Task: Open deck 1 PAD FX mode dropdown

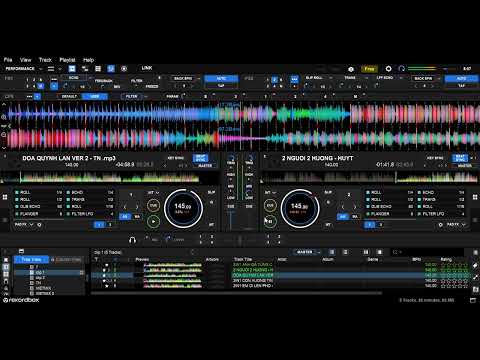Action: pos(23,225)
